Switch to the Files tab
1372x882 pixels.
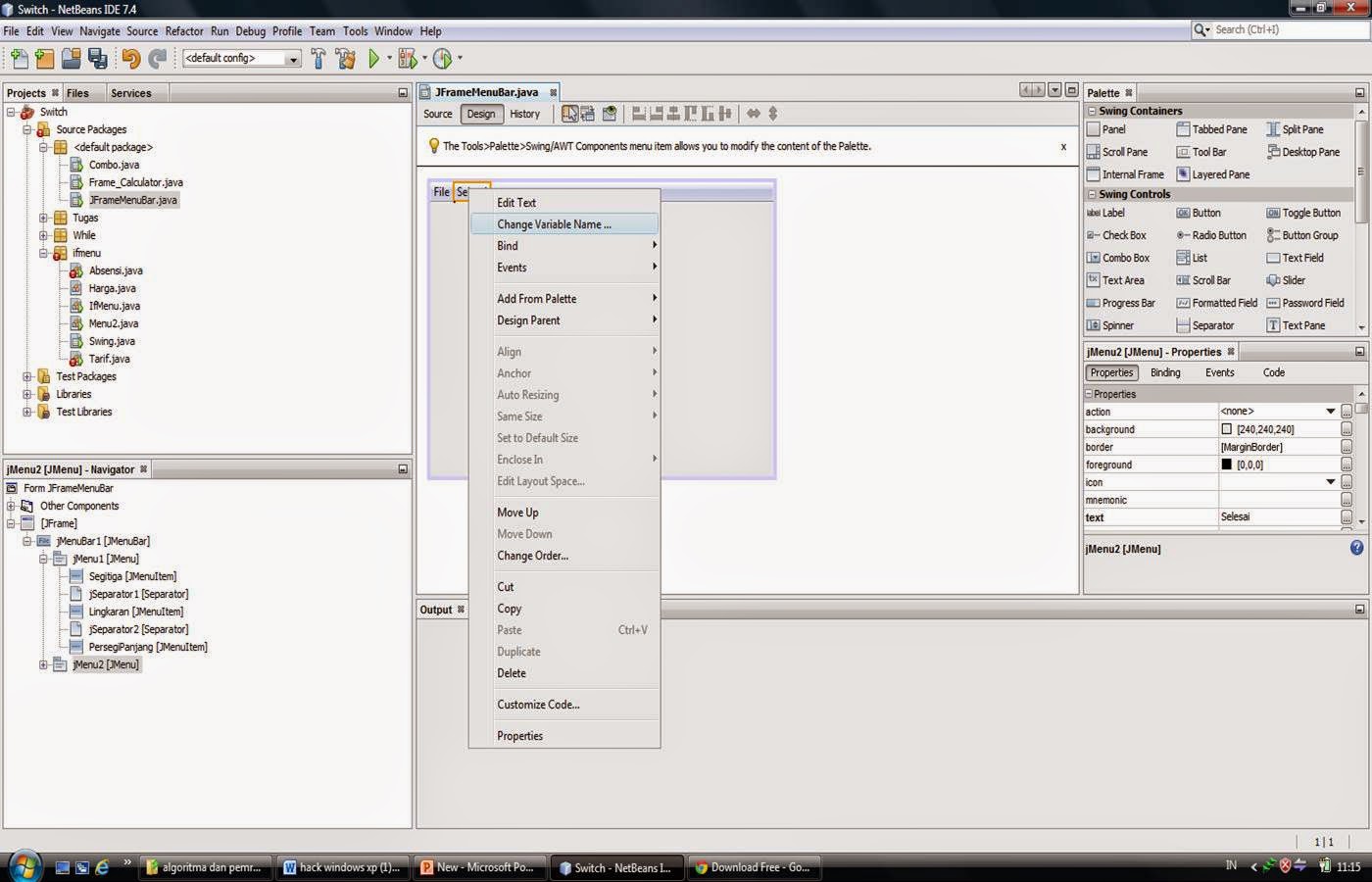(77, 93)
